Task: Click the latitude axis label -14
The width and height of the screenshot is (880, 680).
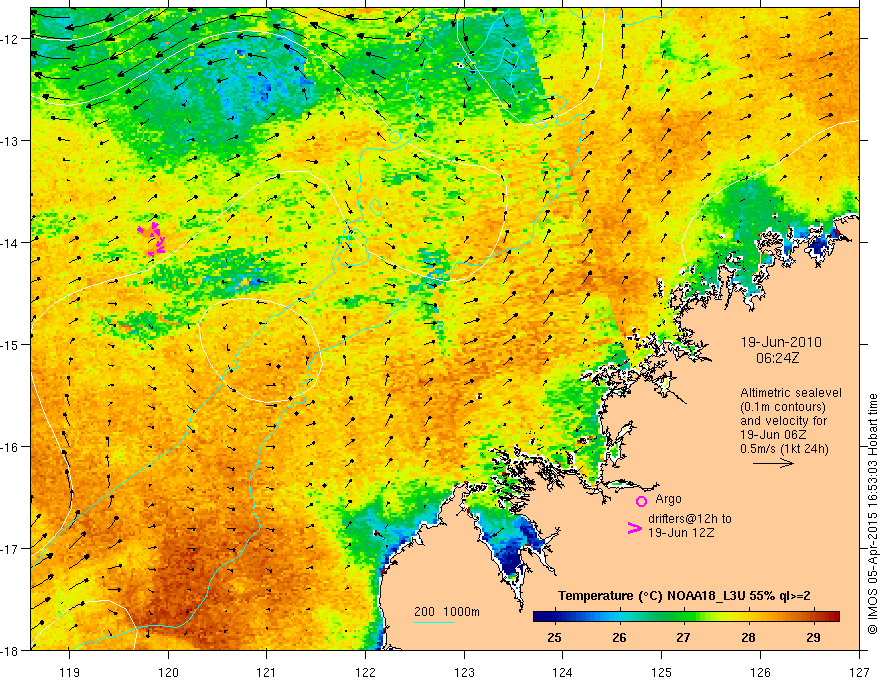Action: click(11, 243)
